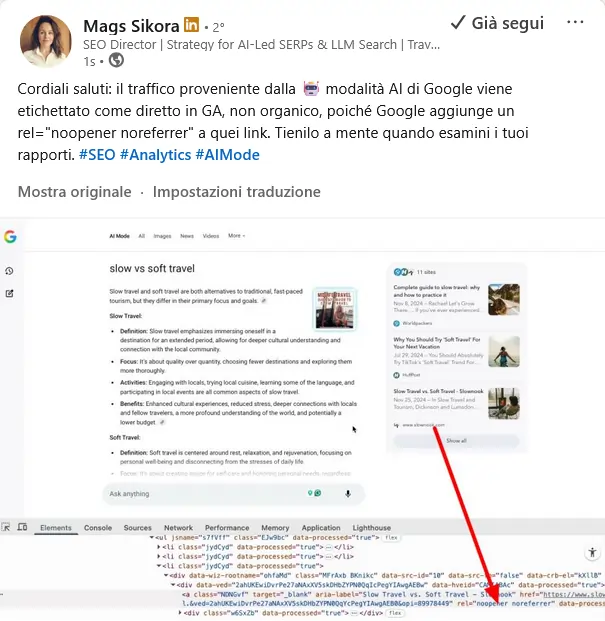The image size is (605, 621).
Task: Click the accessibility icon in DevTools panel
Action: (x=592, y=552)
